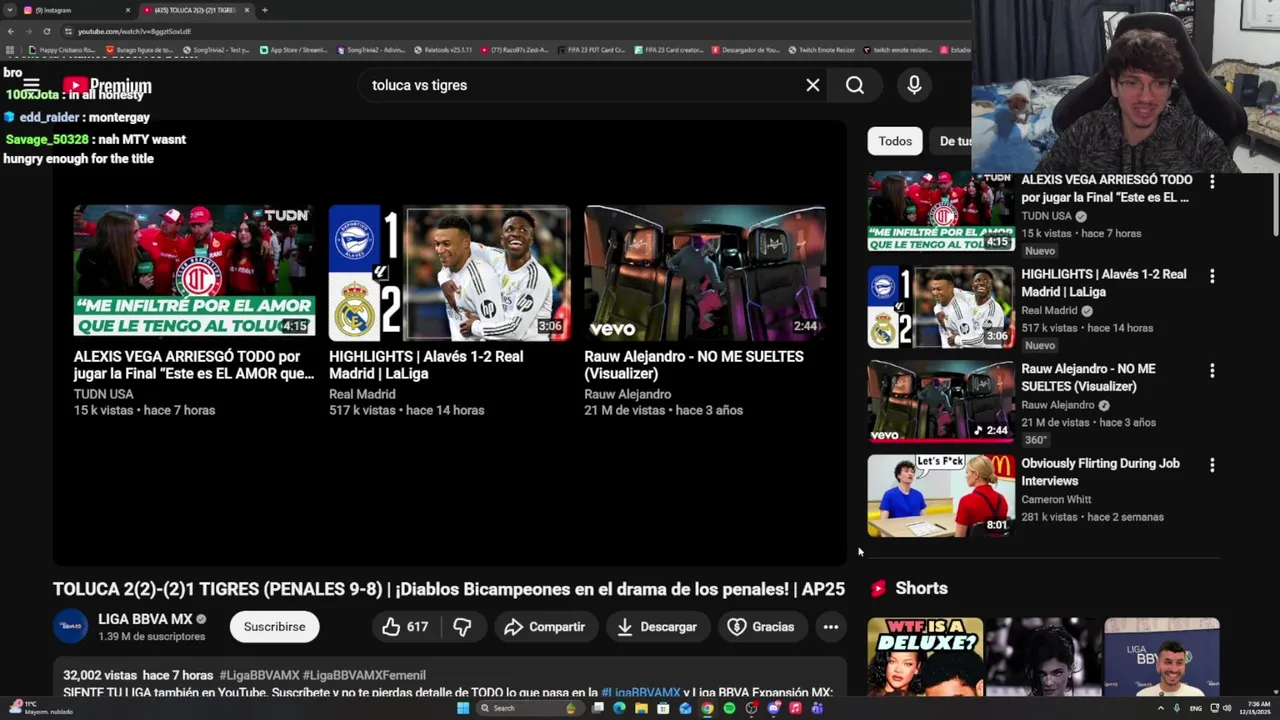Click the Shorts section heading
Image resolution: width=1280 pixels, height=720 pixels.
pos(921,588)
